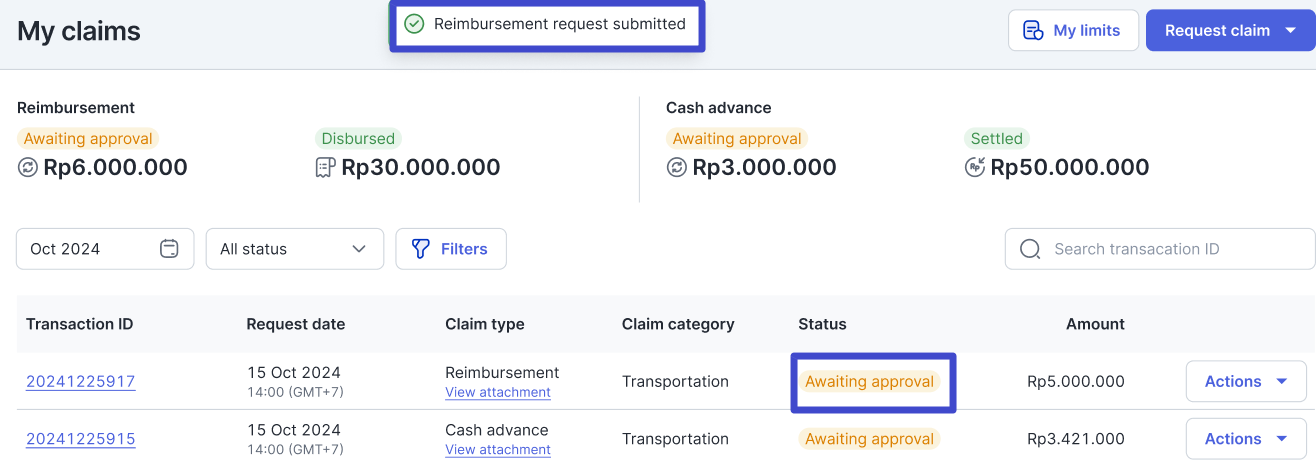
Task: Open the All status dropdown
Action: 295,249
